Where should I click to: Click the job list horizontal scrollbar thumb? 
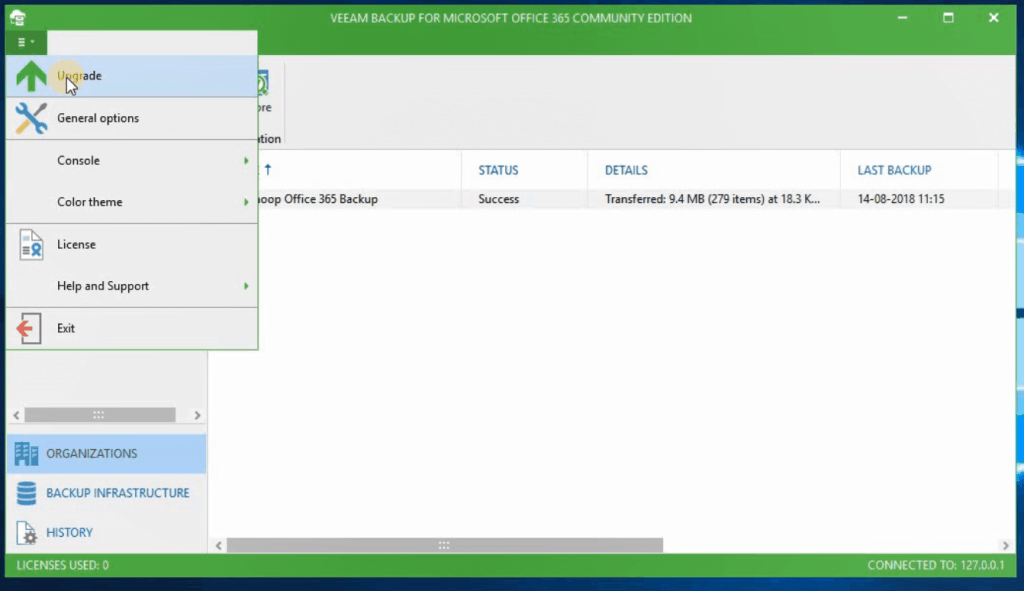click(x=445, y=545)
